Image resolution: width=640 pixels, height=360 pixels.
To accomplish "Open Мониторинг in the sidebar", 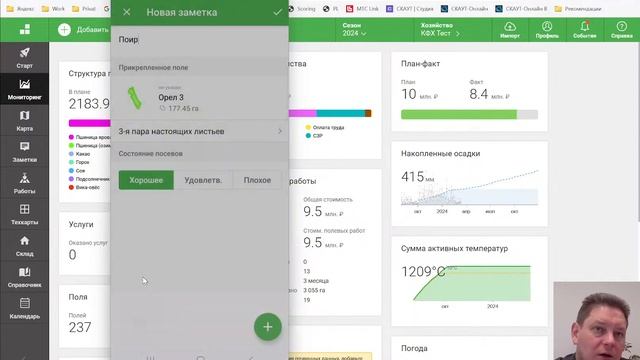I will (x=24, y=89).
